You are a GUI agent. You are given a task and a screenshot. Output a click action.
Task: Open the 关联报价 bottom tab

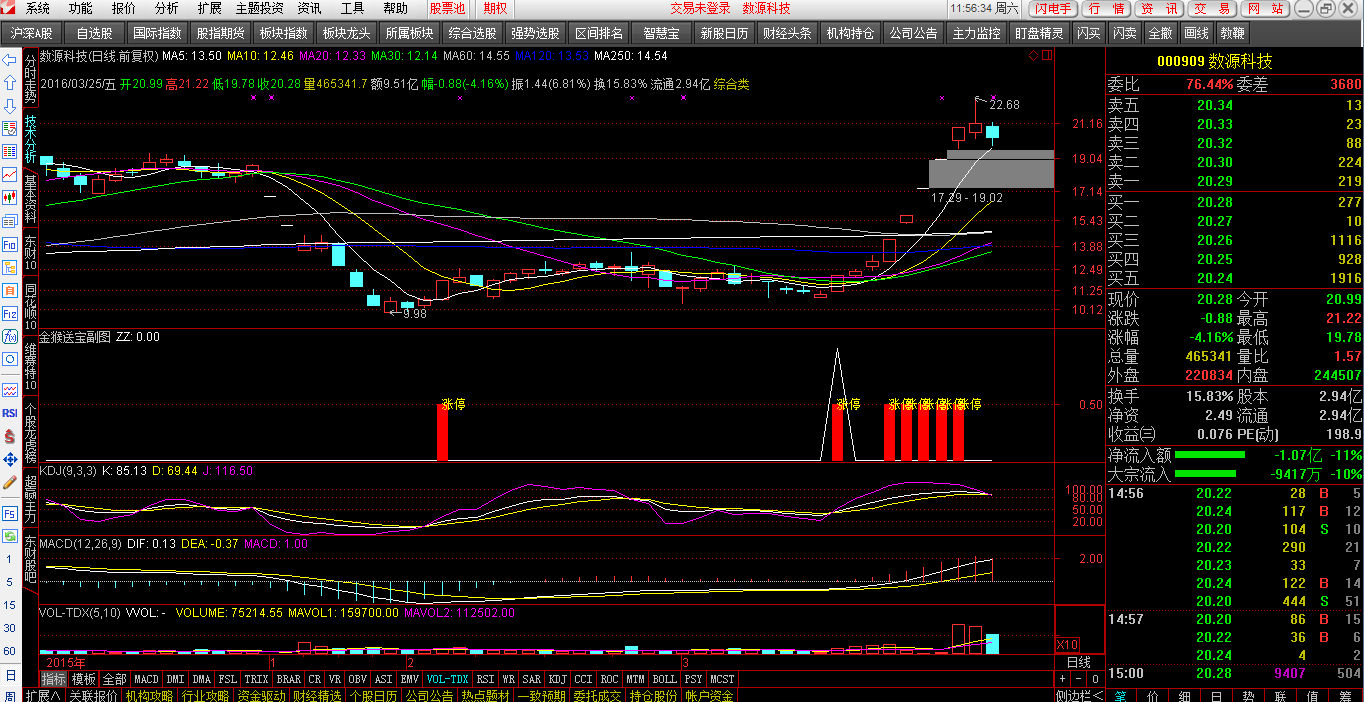point(93,695)
